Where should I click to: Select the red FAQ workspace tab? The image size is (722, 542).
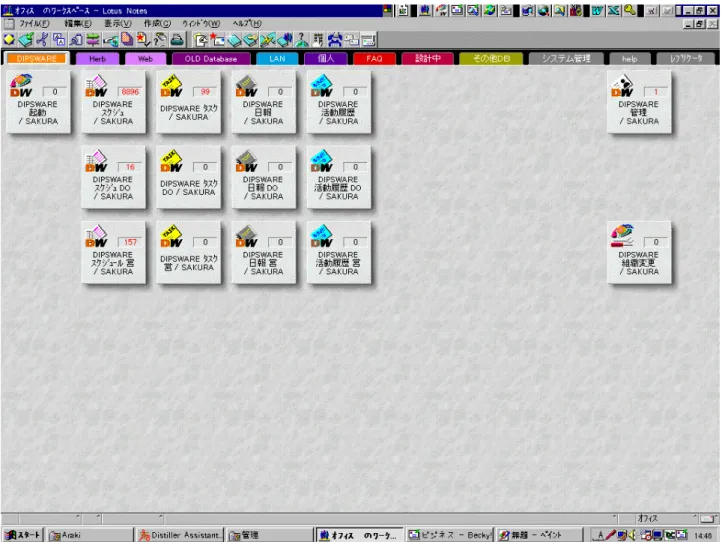click(x=374, y=59)
